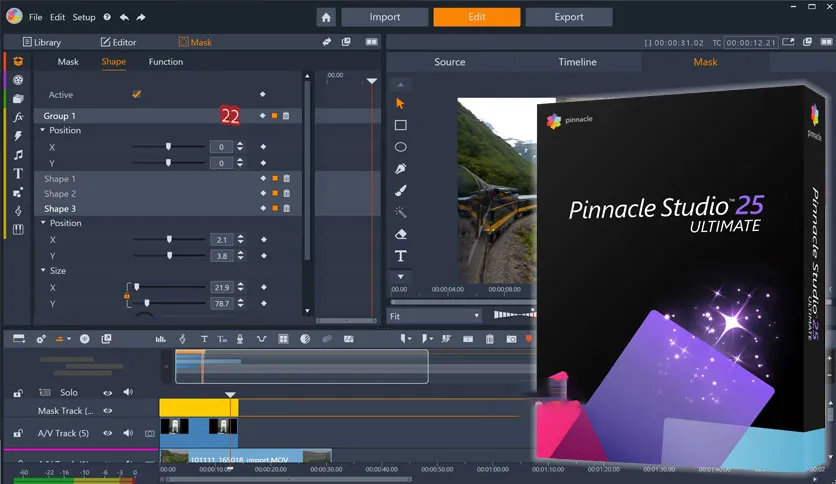Toggle visibility of the Mask Track
This screenshot has height=484, width=836.
(108, 411)
